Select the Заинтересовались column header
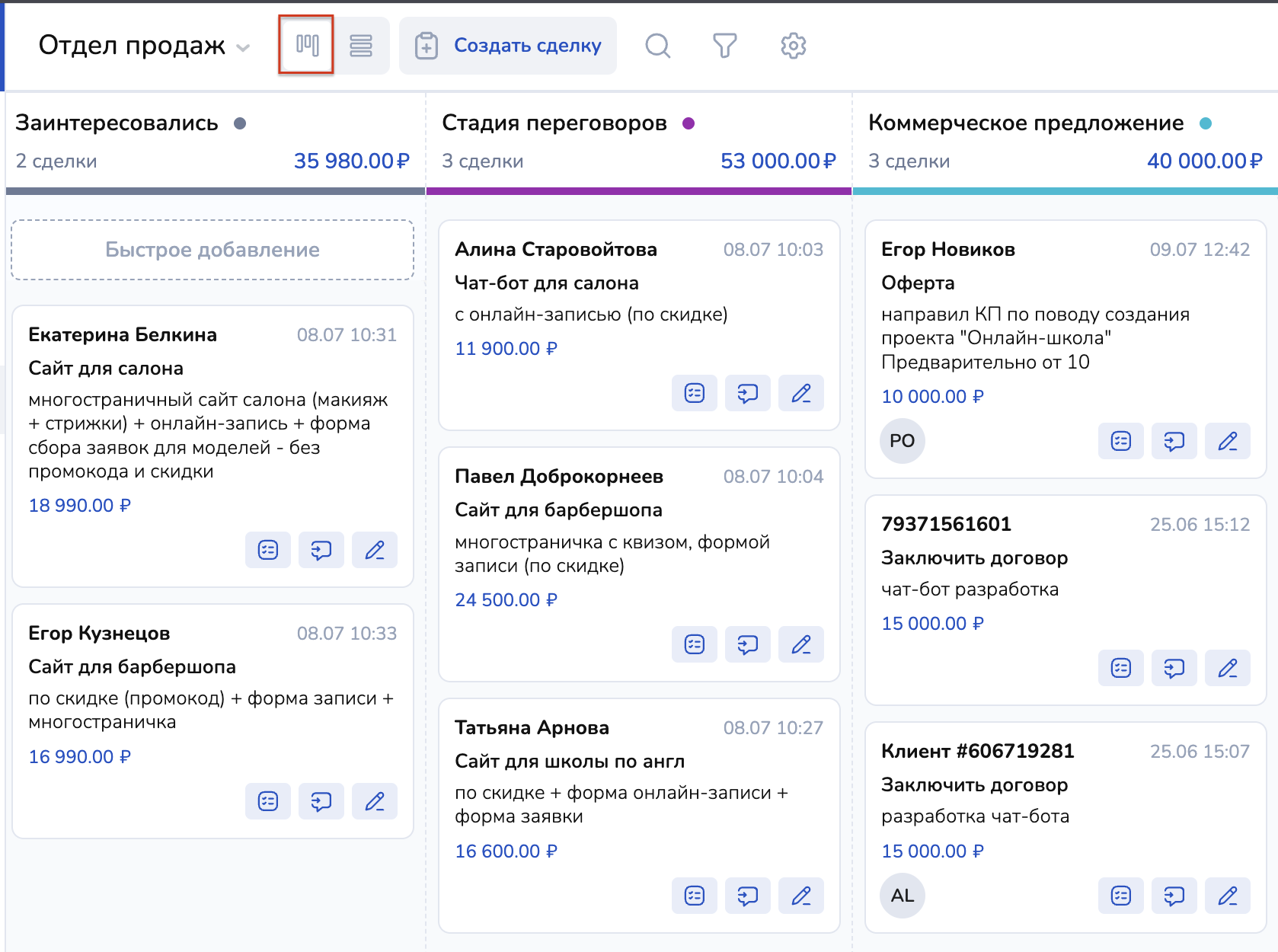The height and width of the screenshot is (952, 1278). click(117, 123)
